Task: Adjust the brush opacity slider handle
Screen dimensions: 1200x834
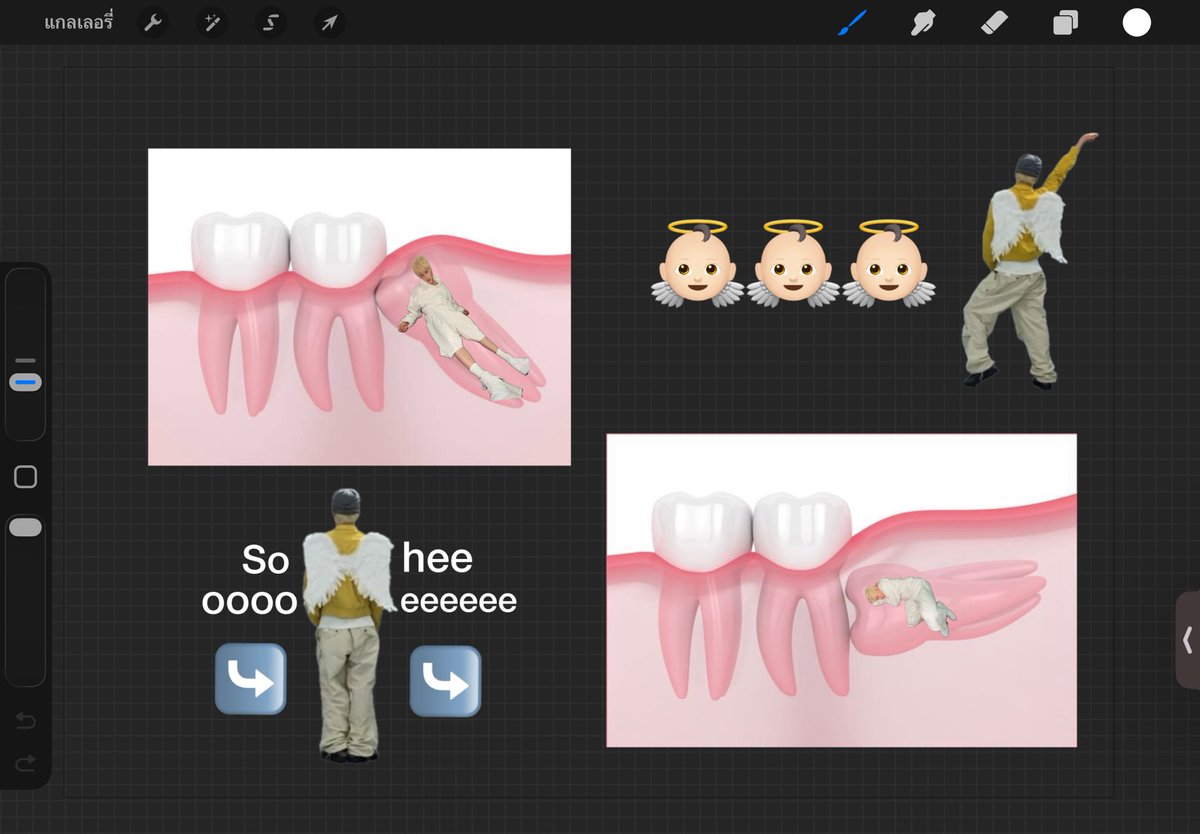Action: click(26, 527)
